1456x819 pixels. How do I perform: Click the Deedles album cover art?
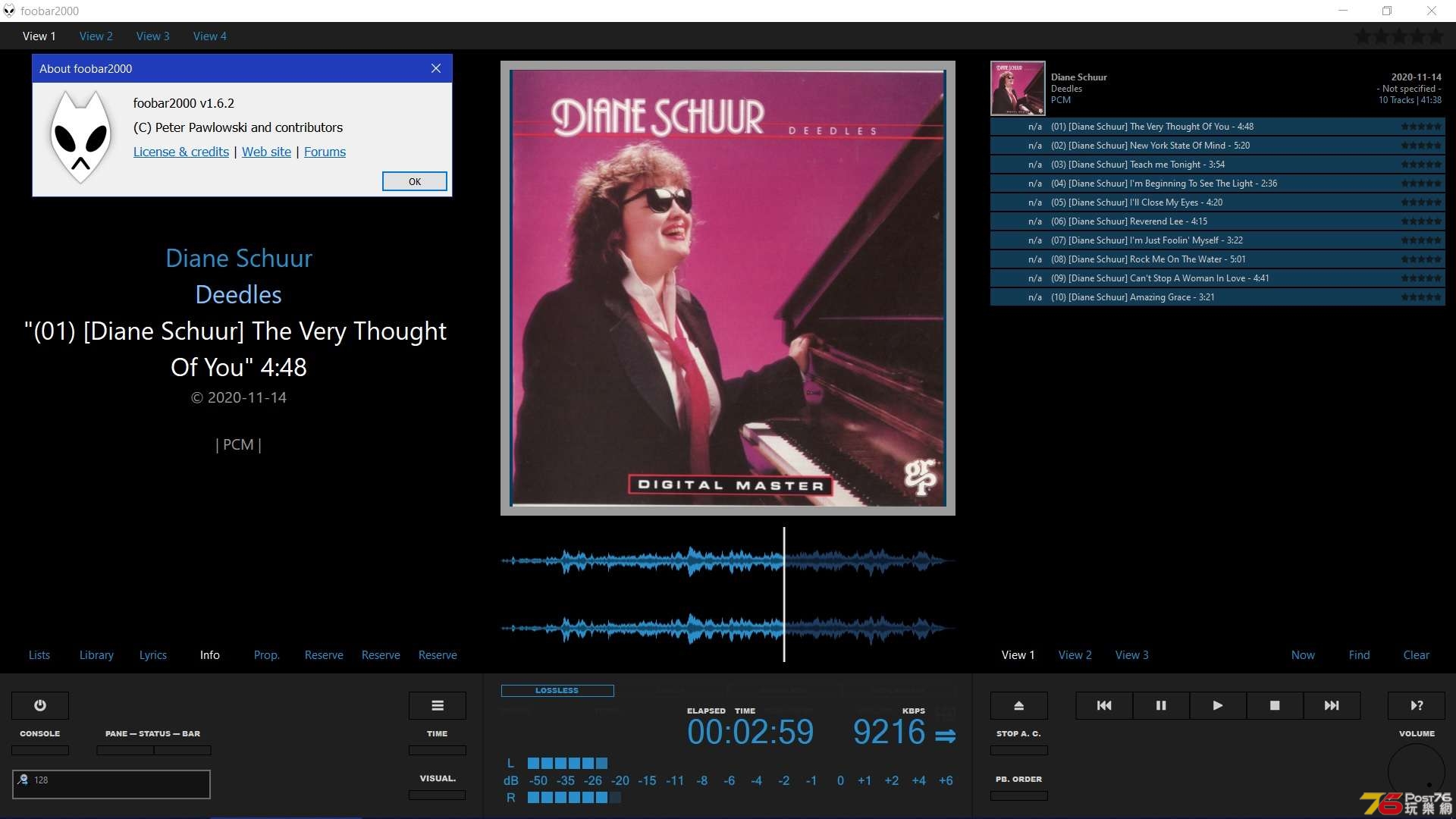point(728,288)
